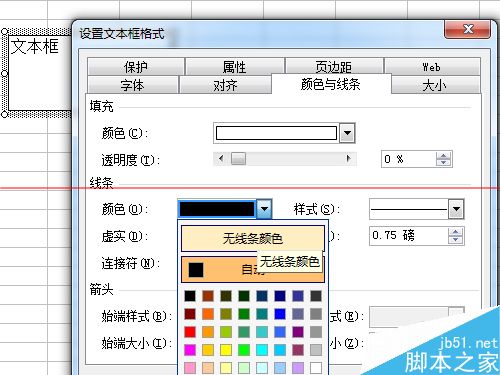Choose 无线条颜色 in the color menu
This screenshot has height=375, width=500.
253,238
